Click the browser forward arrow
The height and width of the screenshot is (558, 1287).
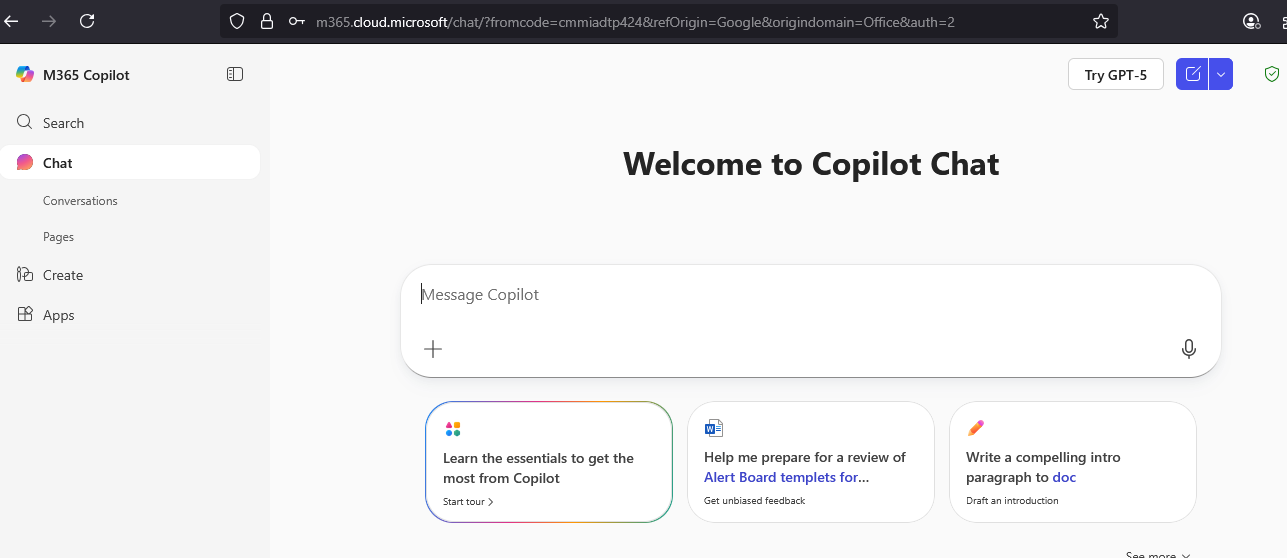point(49,20)
